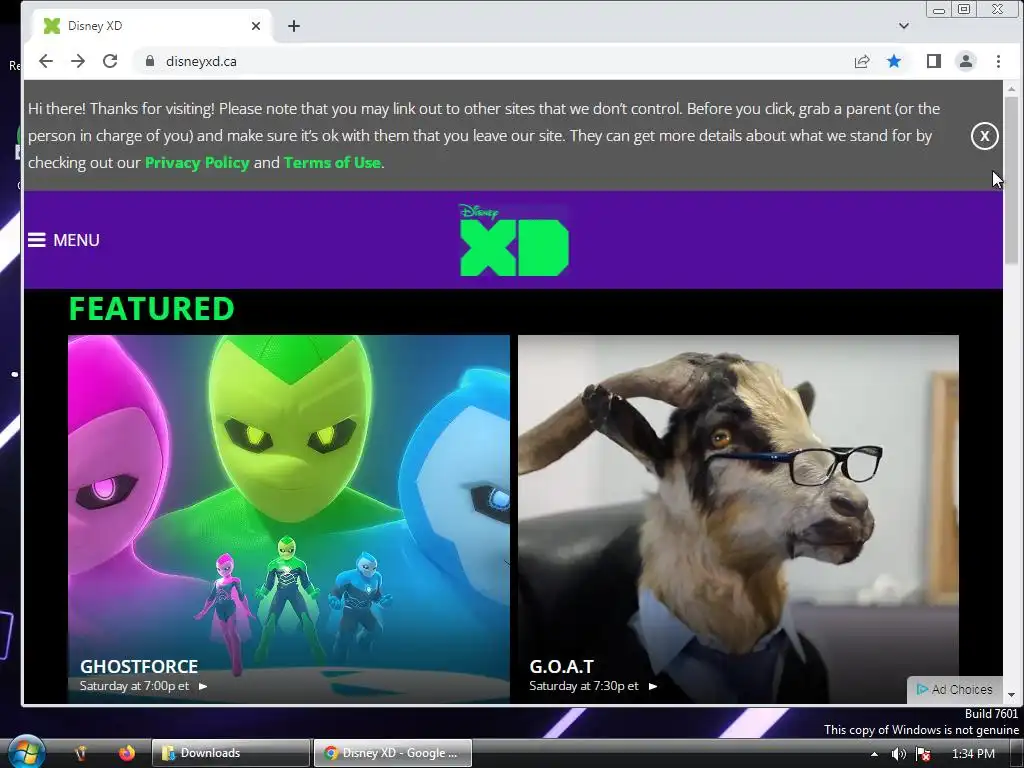Screen dimensions: 1024x768
Task: Click the page scrollbar thumb
Action: 1012,180
